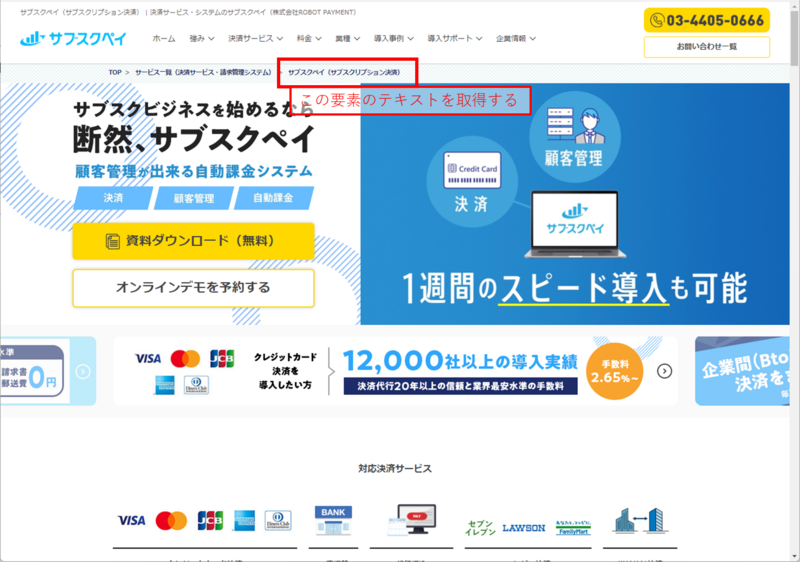
Task: Expand the 導入事例 dropdown menu
Action: pos(393,38)
